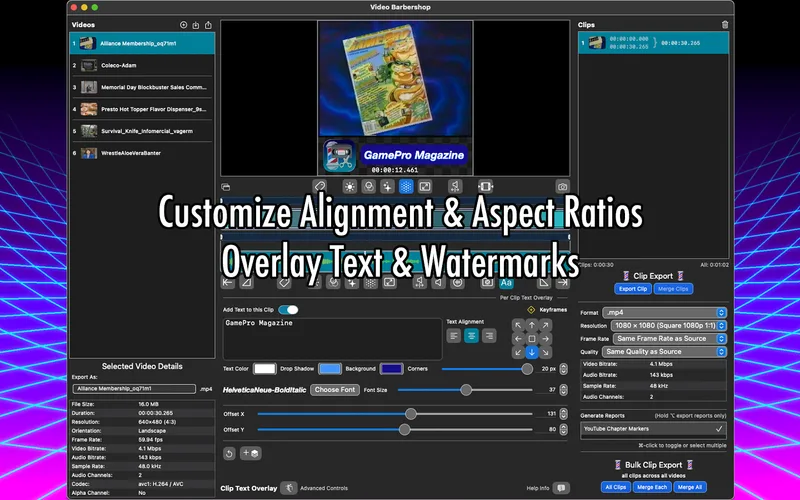
Task: Click the Aa text overlay icon
Action: (x=506, y=282)
